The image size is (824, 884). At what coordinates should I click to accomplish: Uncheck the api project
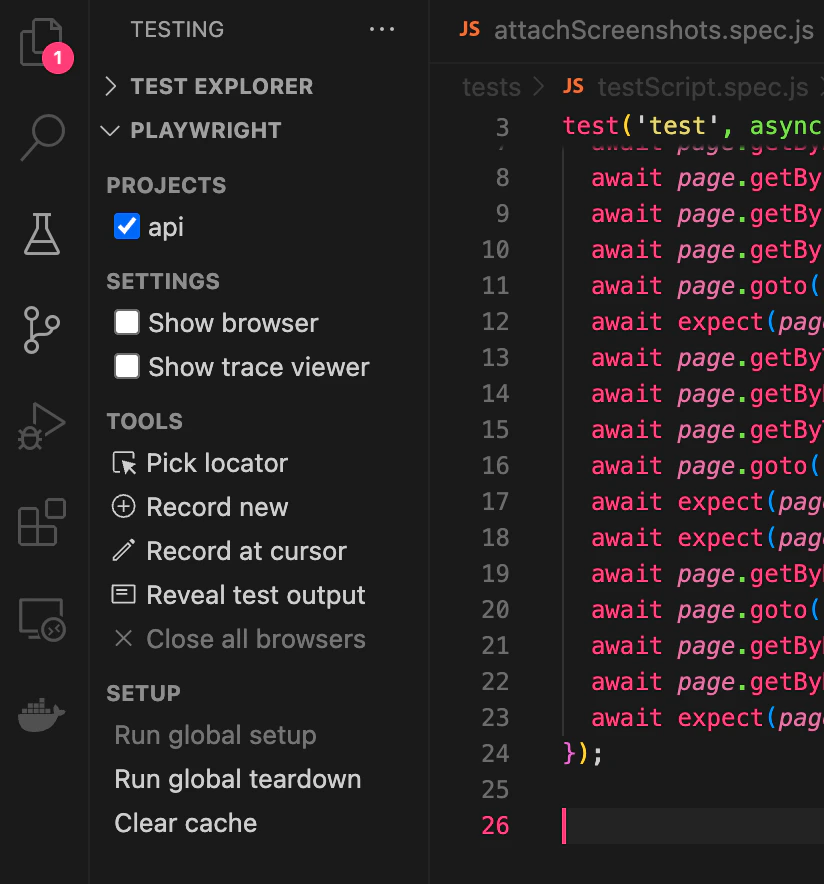tap(126, 227)
